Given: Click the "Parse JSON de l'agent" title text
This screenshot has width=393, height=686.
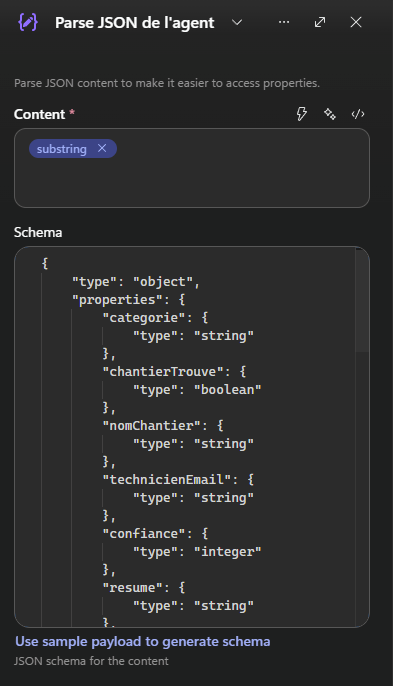Looking at the screenshot, I should pos(135,23).
